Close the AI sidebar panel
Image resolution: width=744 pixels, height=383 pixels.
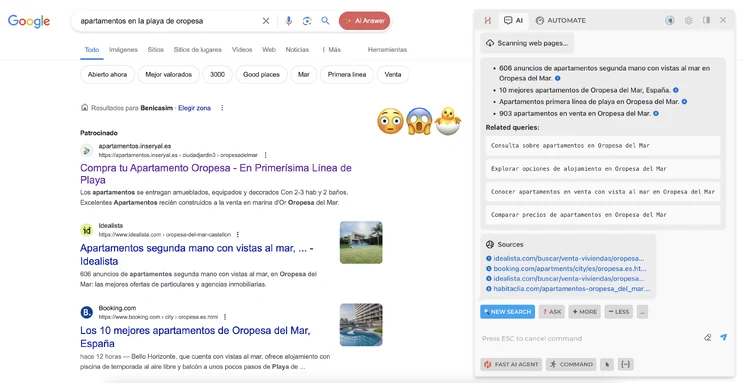(x=723, y=20)
